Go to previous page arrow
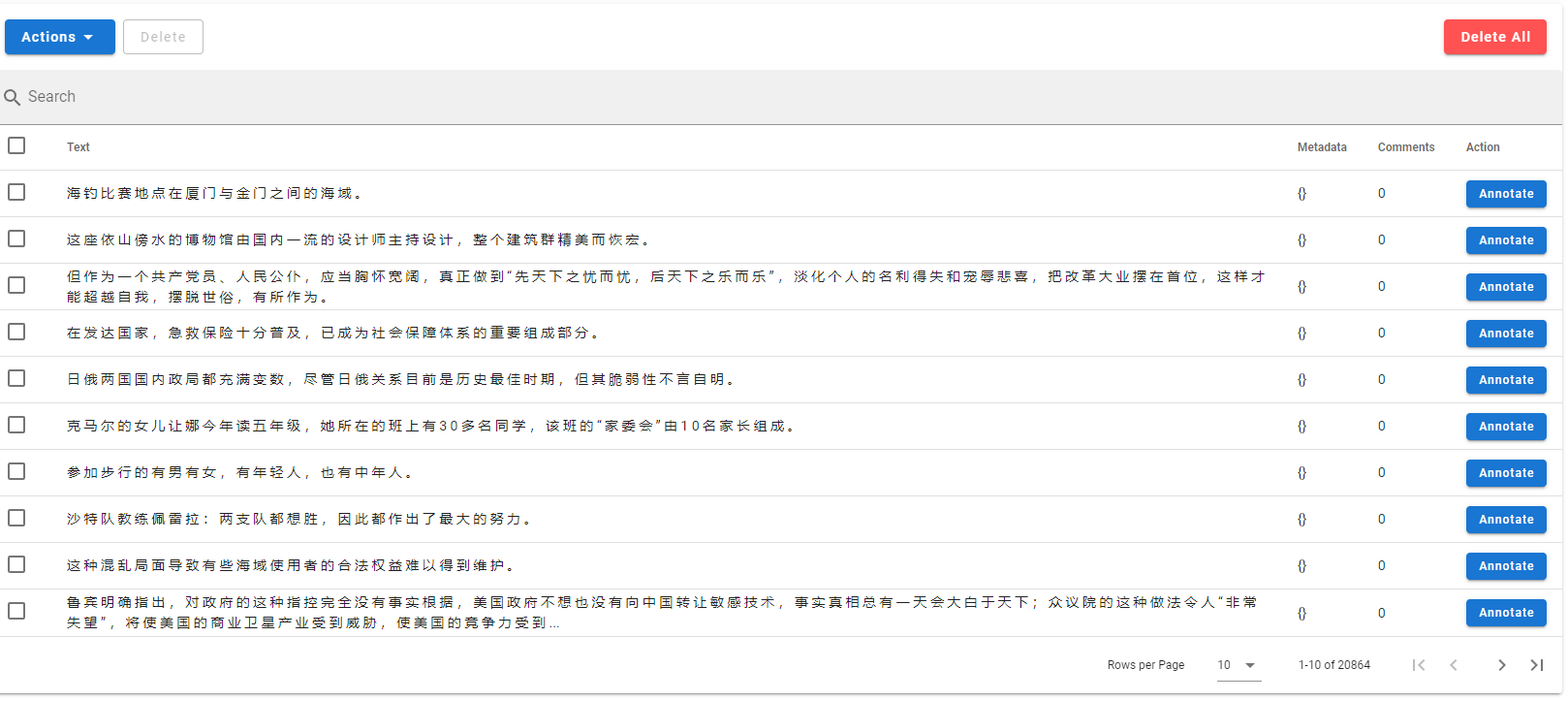 [x=1454, y=665]
